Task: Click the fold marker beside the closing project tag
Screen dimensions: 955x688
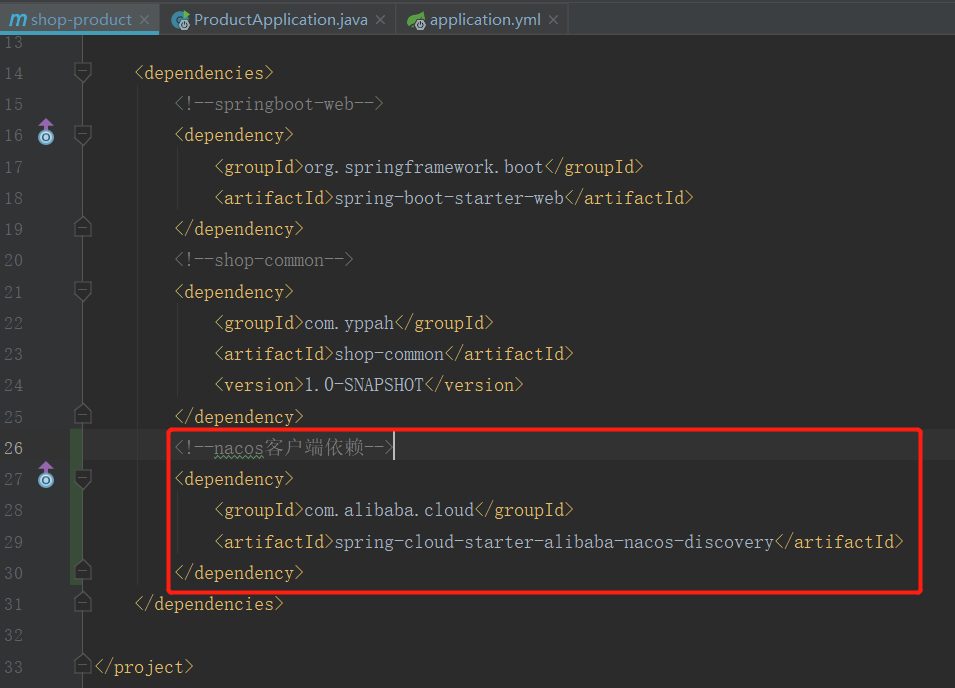Action: [83, 664]
